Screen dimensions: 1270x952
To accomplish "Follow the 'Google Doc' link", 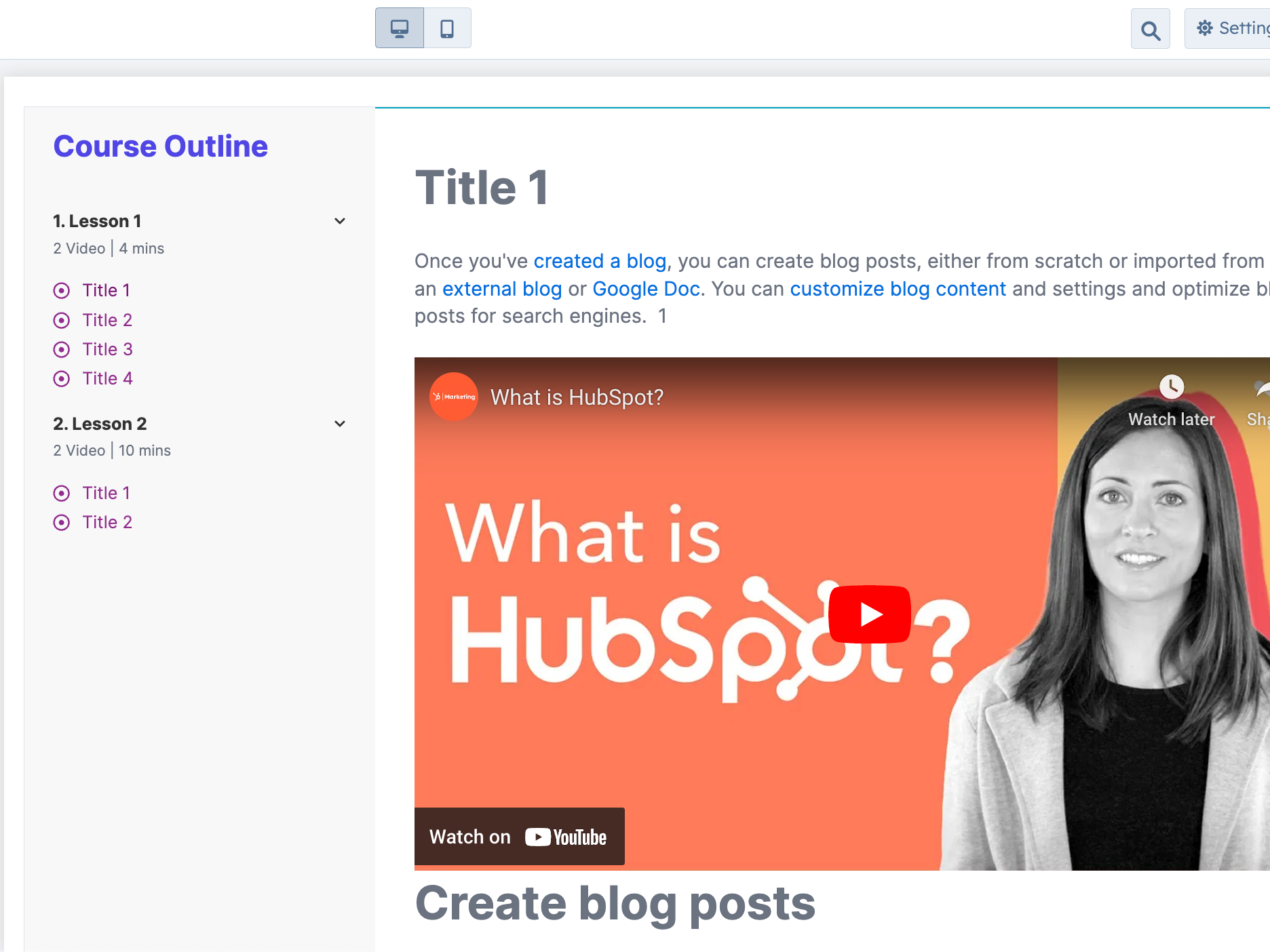I will click(x=646, y=289).
